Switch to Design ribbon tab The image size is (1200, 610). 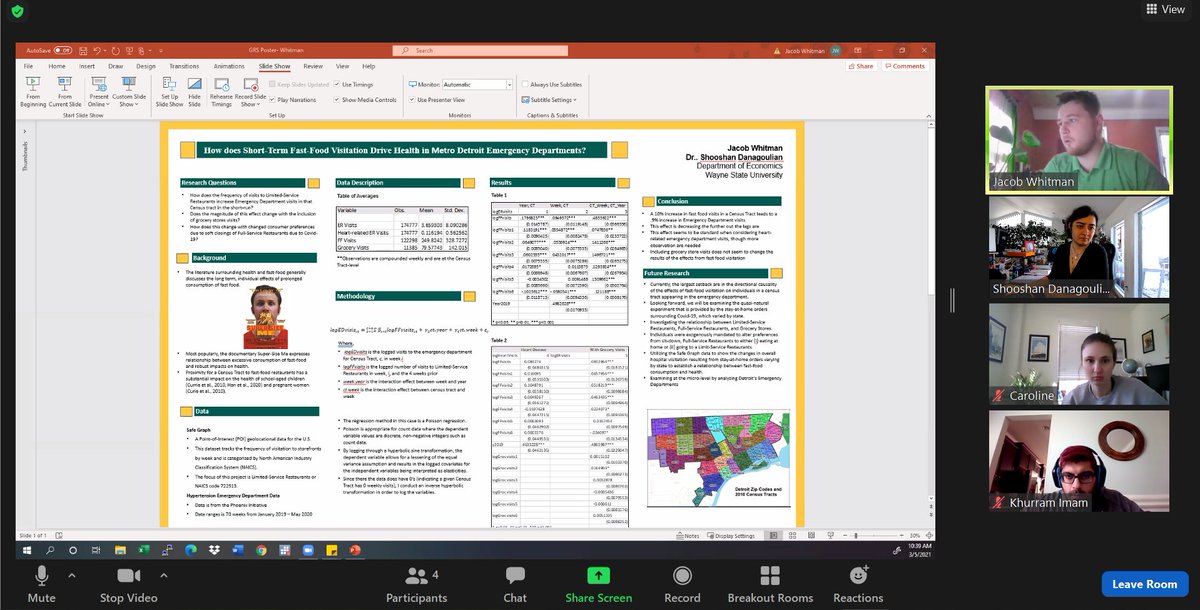[x=146, y=66]
